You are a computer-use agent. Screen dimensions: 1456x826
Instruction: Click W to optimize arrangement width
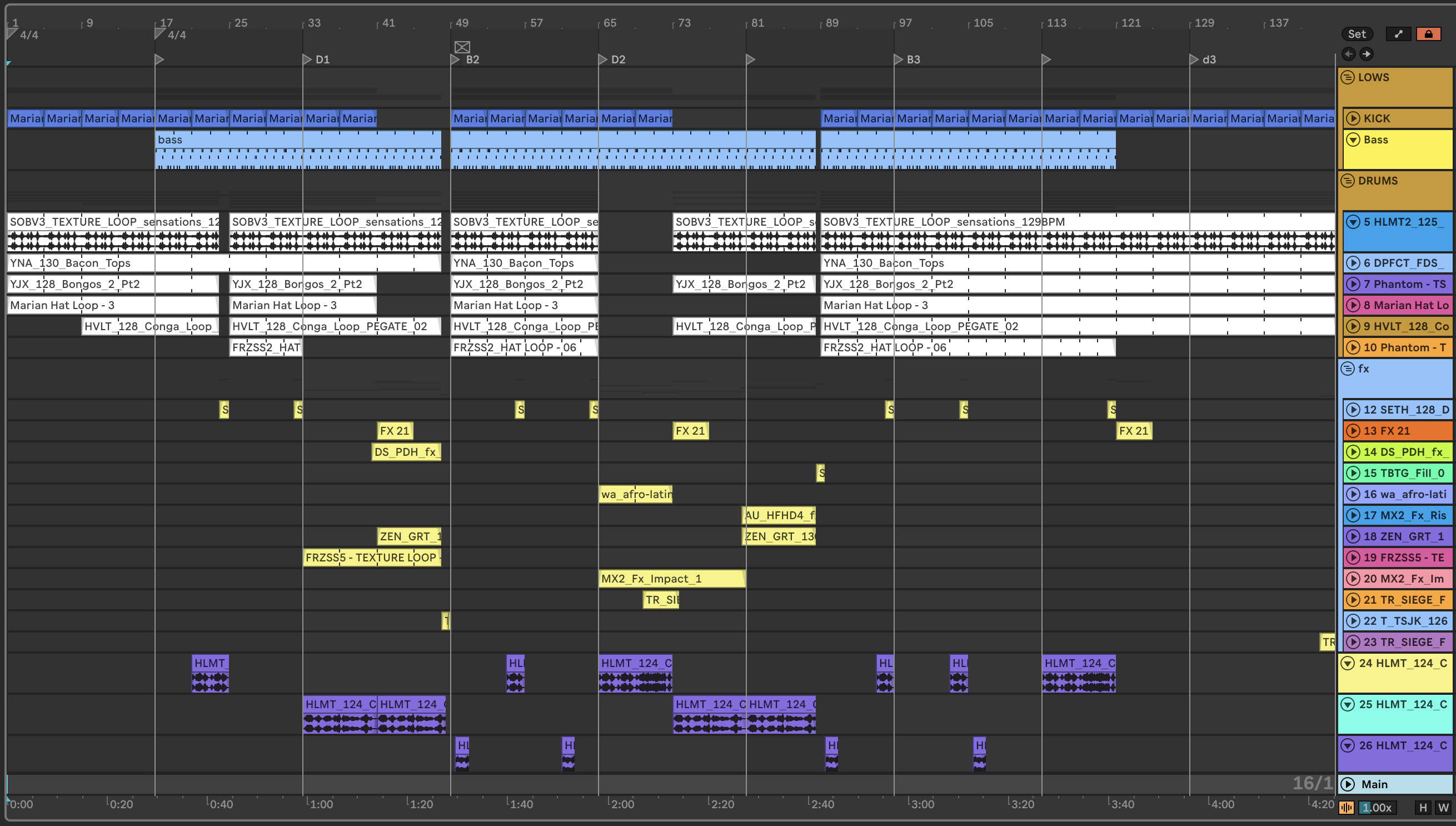(x=1443, y=807)
